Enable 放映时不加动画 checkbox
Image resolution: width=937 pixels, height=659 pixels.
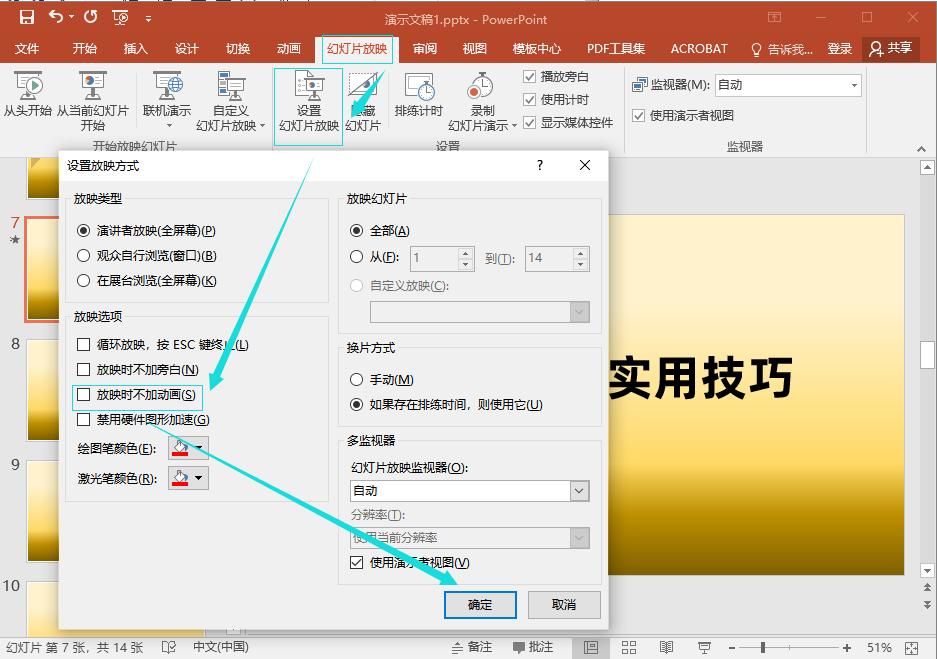pyautogui.click(x=84, y=395)
